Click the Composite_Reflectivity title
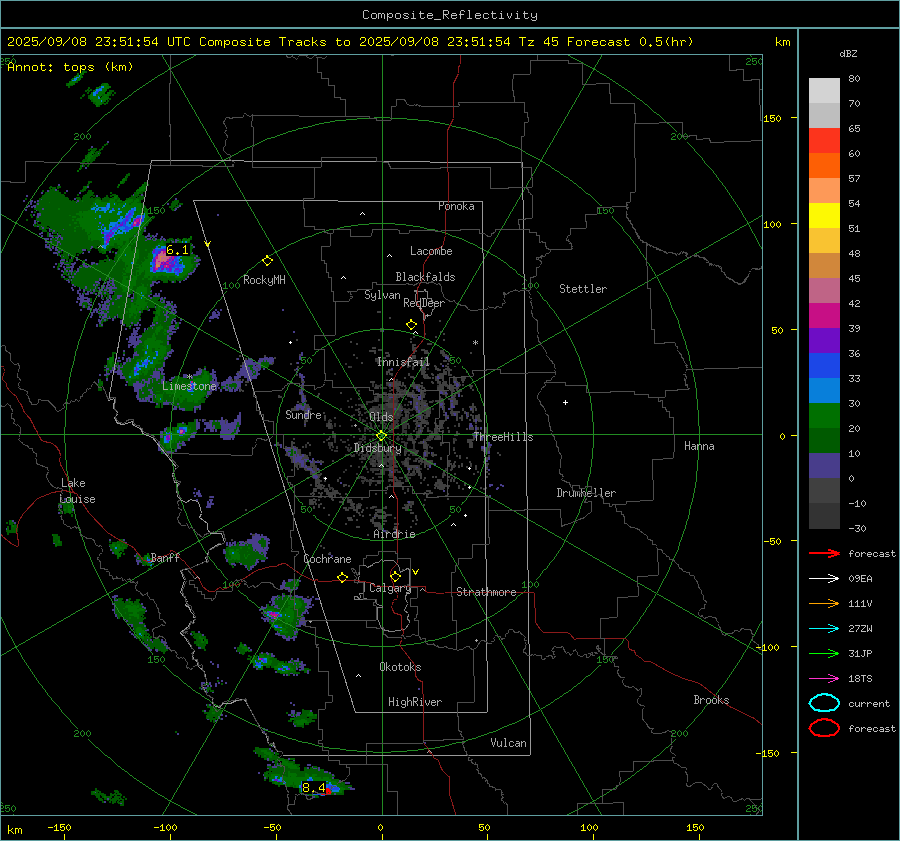The width and height of the screenshot is (900, 841). [450, 14]
